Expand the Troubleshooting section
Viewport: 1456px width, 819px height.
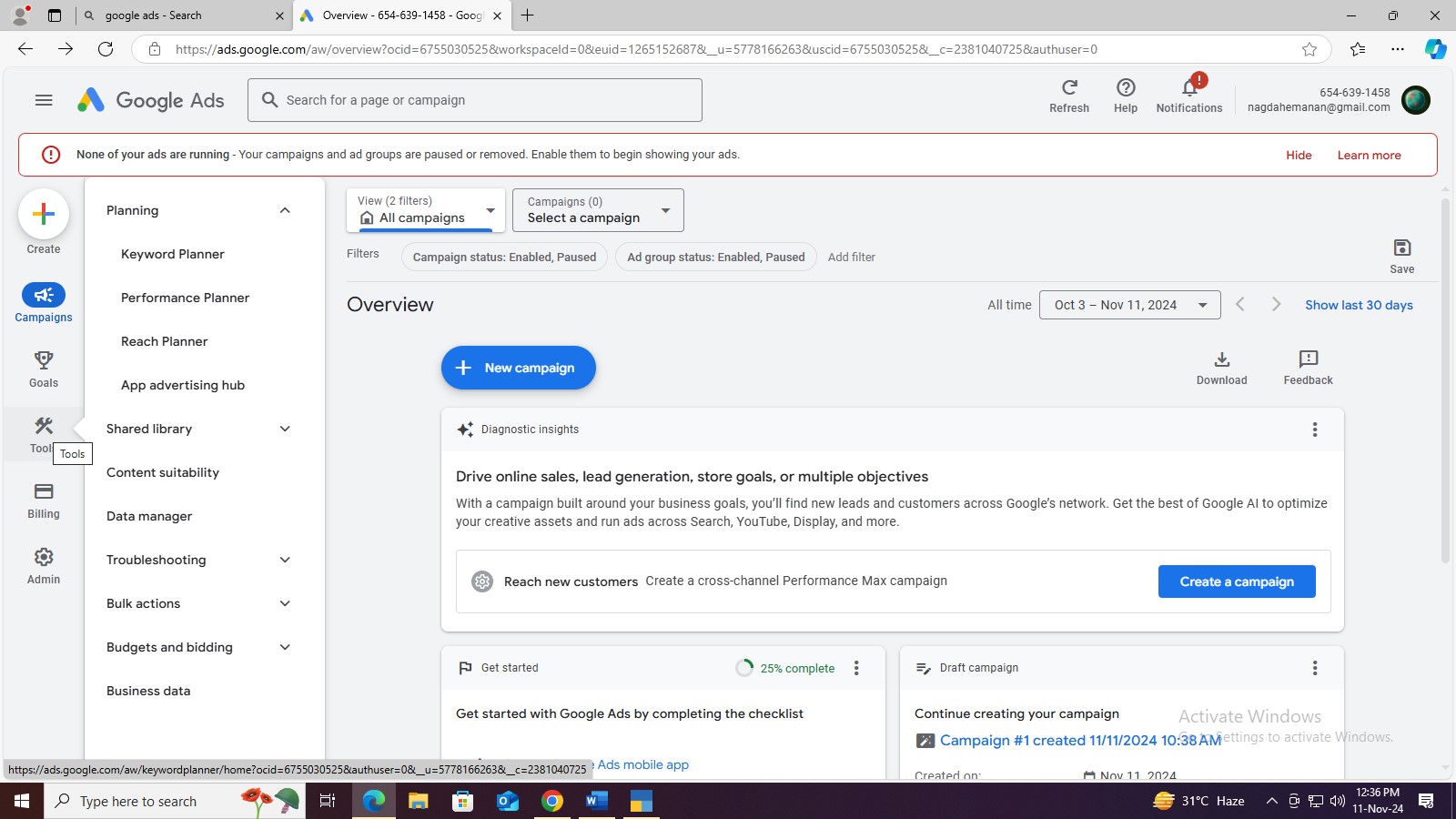coord(285,560)
